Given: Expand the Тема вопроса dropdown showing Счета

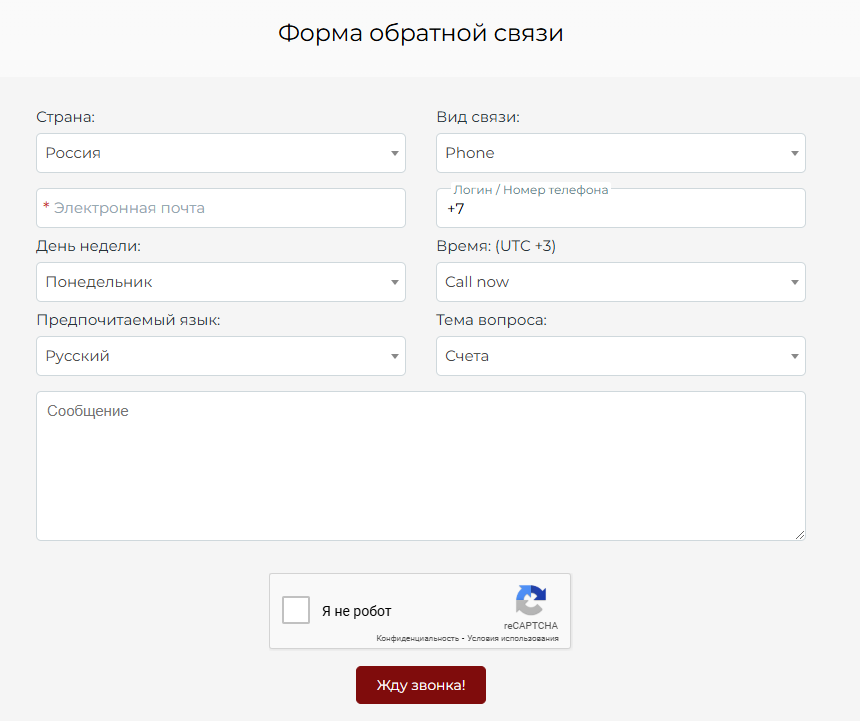Looking at the screenshot, I should 620,356.
